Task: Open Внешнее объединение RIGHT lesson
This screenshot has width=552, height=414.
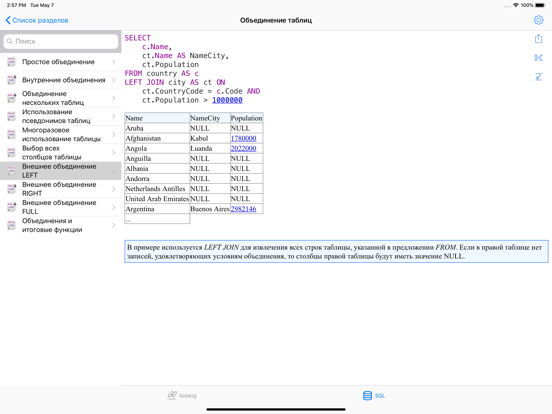Action: coord(61,189)
